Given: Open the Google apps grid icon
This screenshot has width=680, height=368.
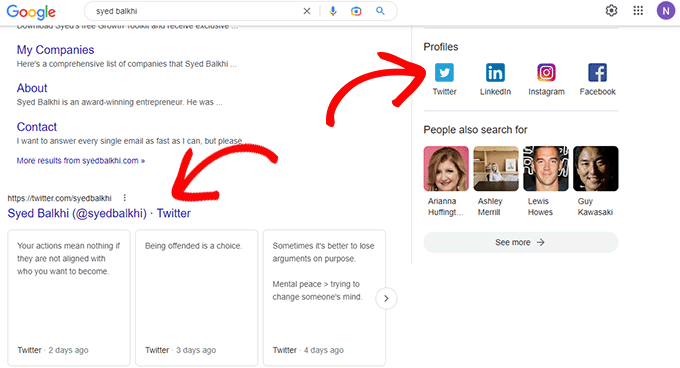Looking at the screenshot, I should point(638,10).
